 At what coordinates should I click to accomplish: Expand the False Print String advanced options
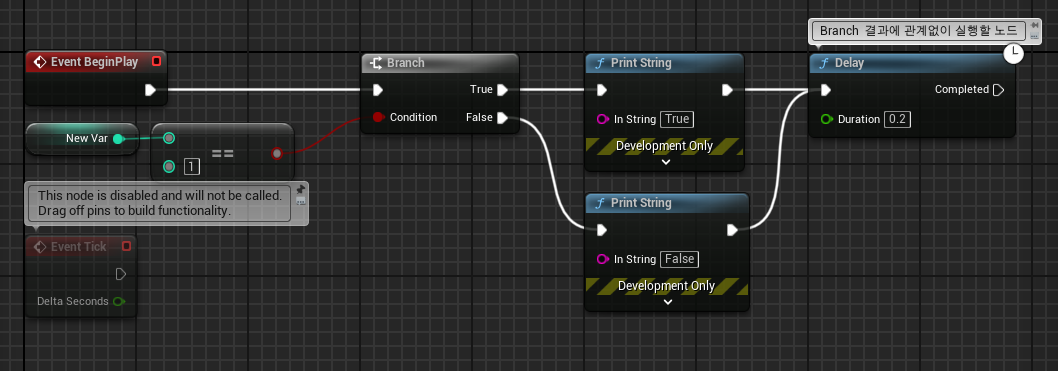(x=668, y=302)
